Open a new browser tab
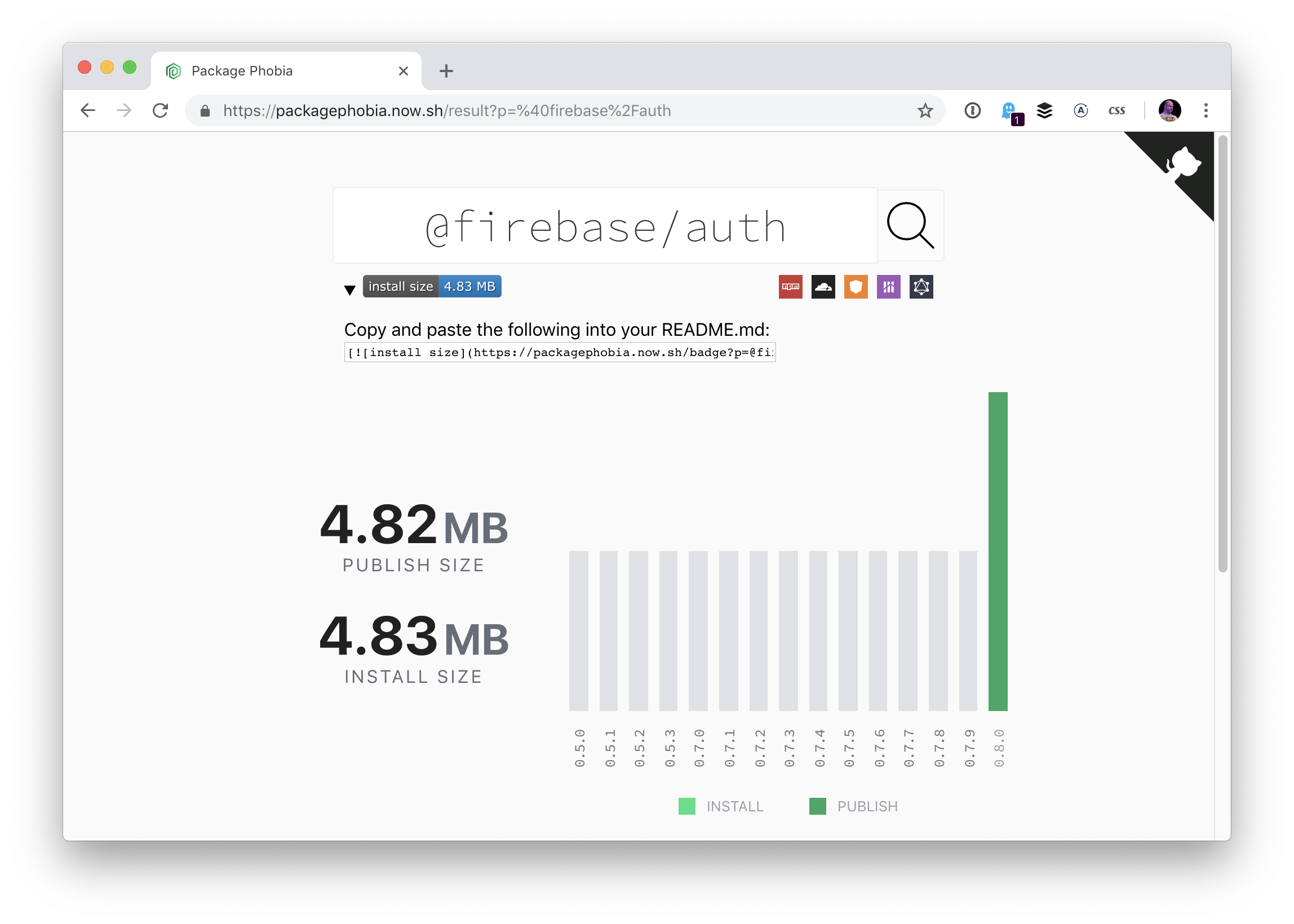This screenshot has height=924, width=1294. pyautogui.click(x=446, y=71)
